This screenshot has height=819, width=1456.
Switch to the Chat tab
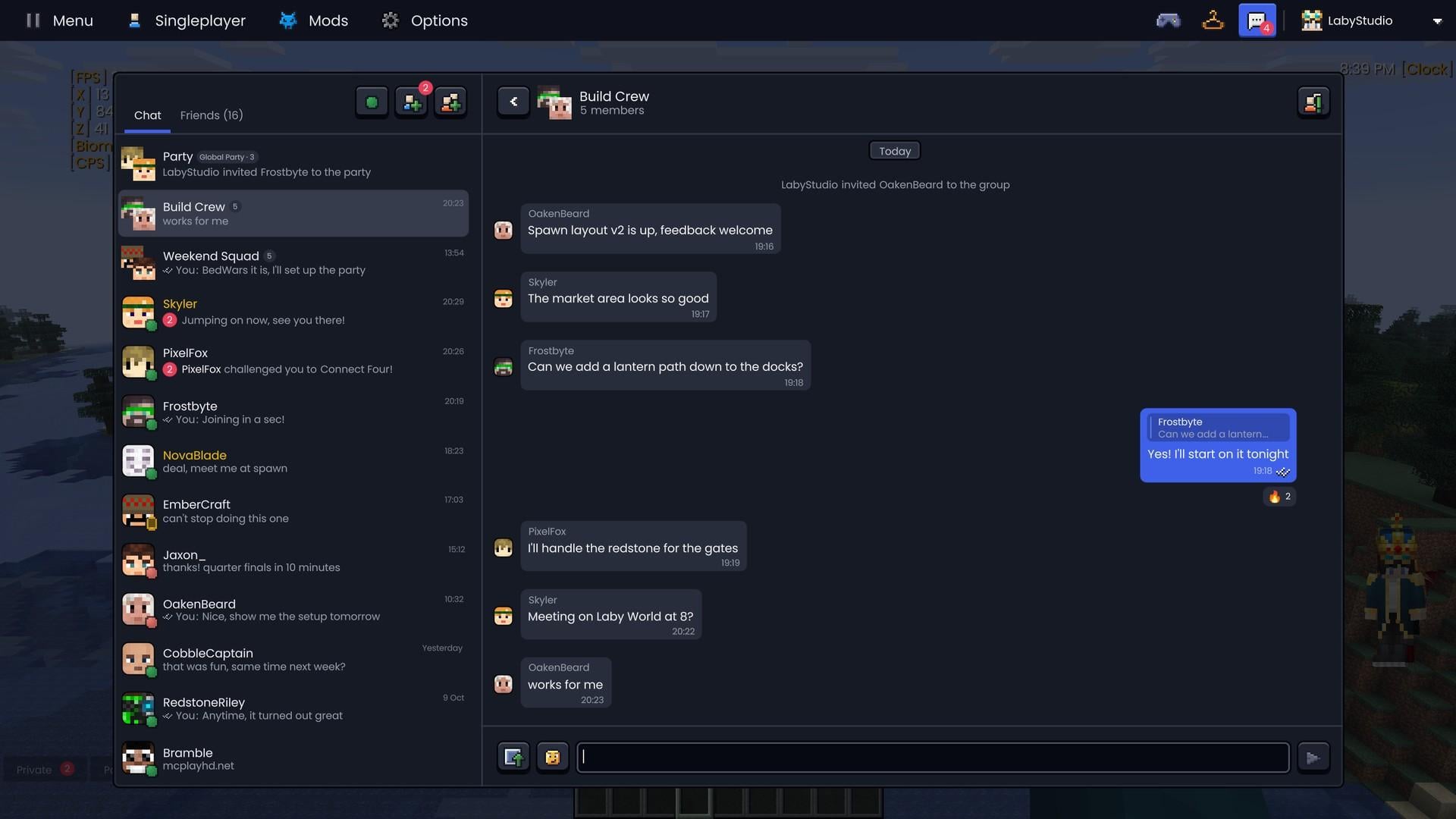tap(147, 115)
